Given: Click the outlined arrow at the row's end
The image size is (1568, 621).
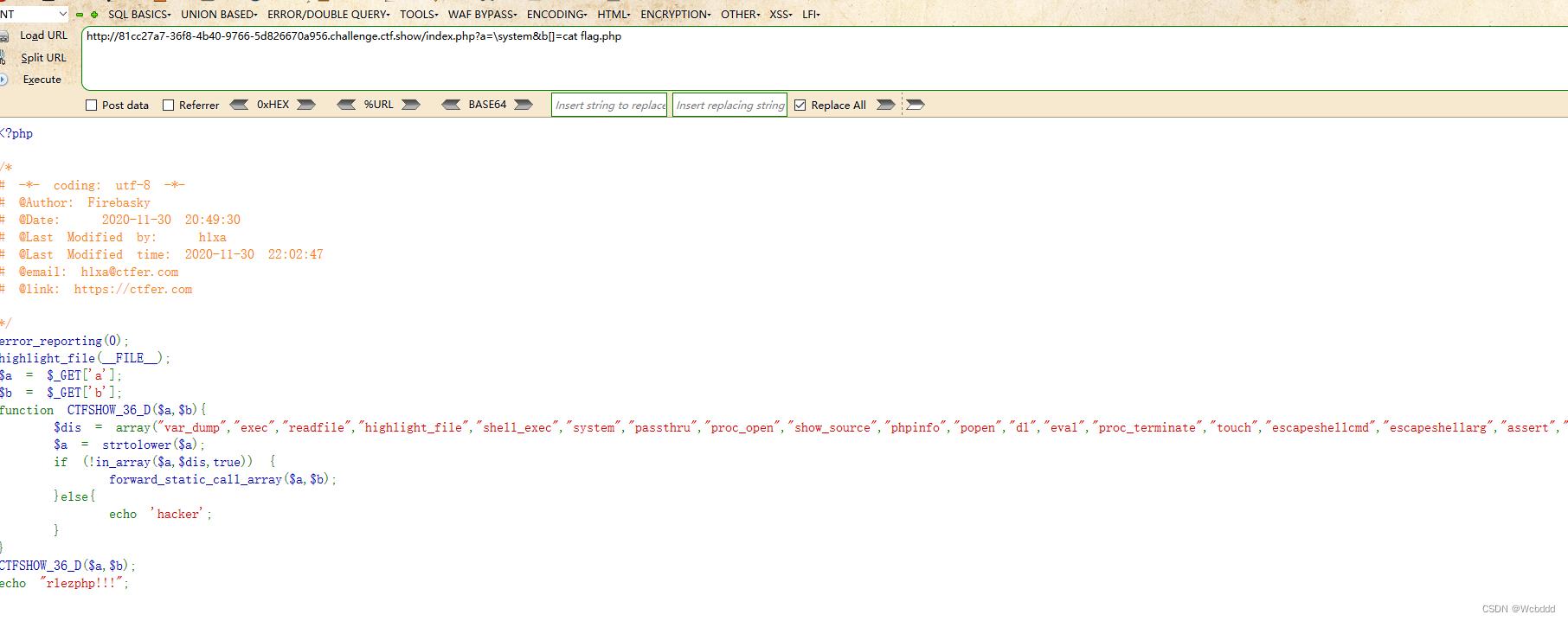Looking at the screenshot, I should point(916,105).
